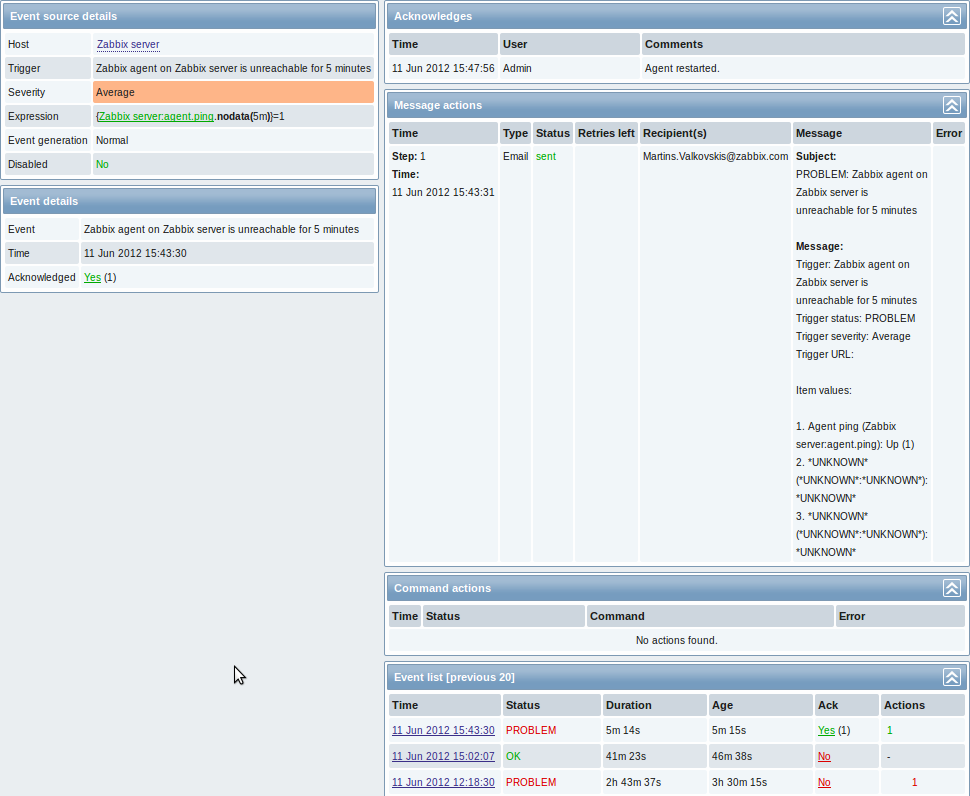
Task: Click the PROBLEM status of the 15:43:30 event
Action: (x=531, y=730)
